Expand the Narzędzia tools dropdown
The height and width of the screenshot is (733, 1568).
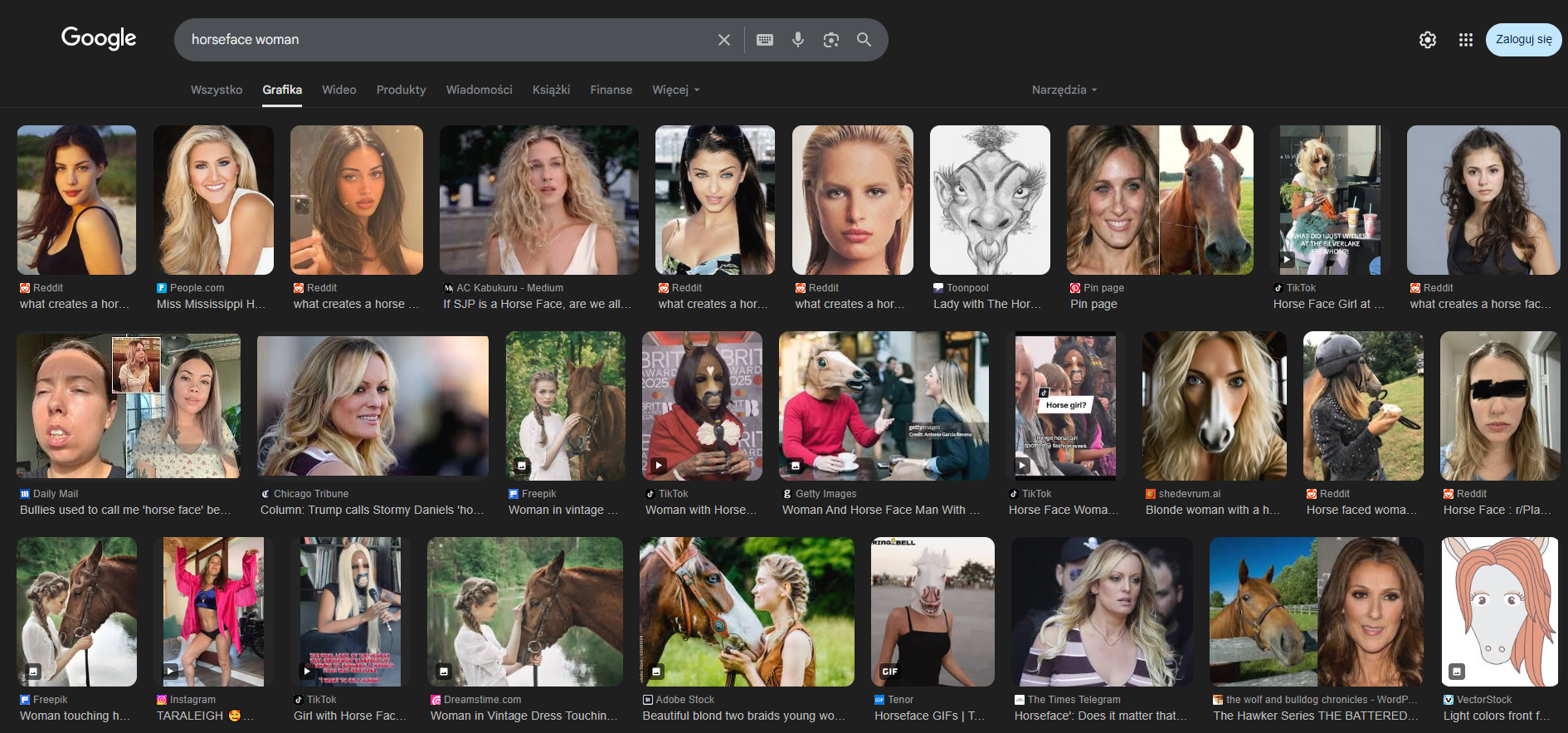click(x=1064, y=90)
